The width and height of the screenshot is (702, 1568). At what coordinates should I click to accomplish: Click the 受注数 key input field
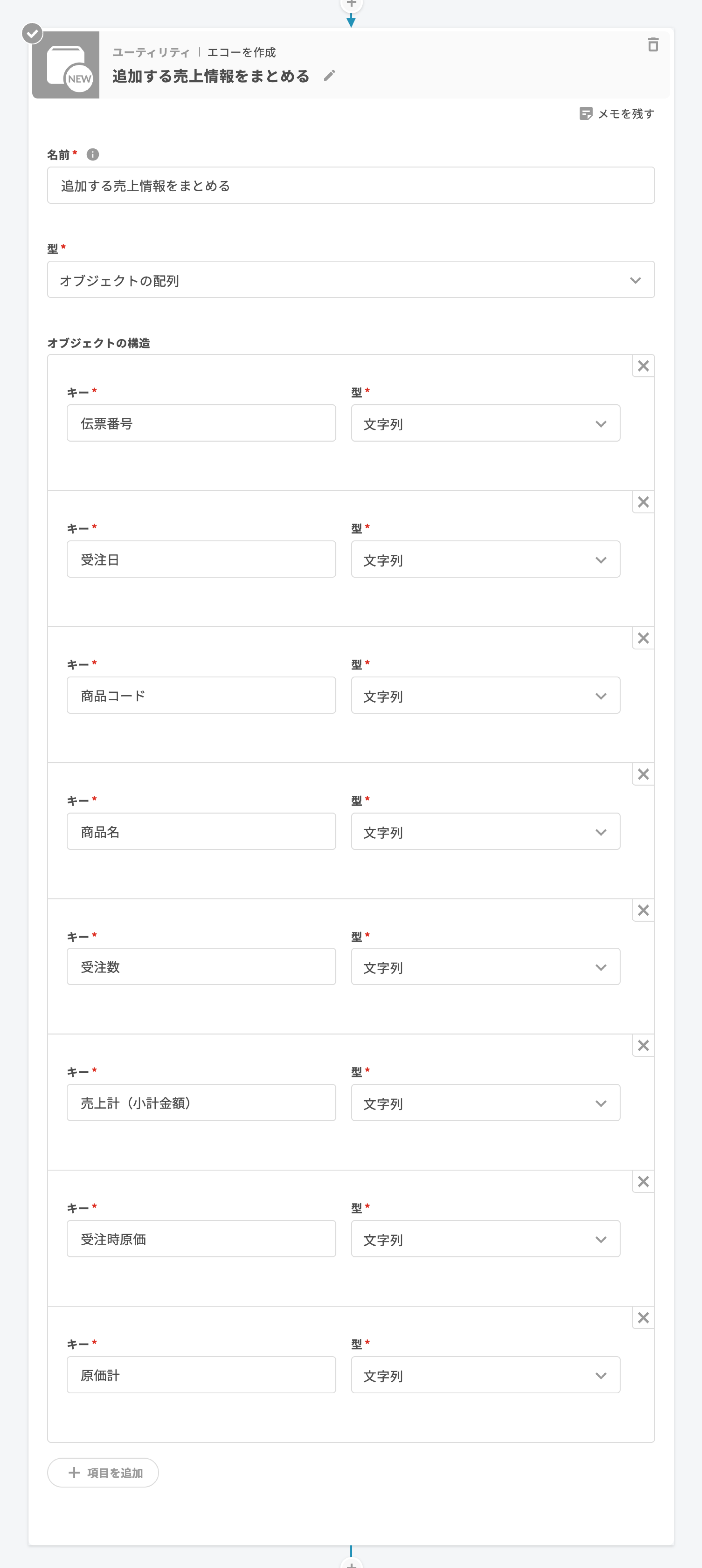[x=201, y=967]
